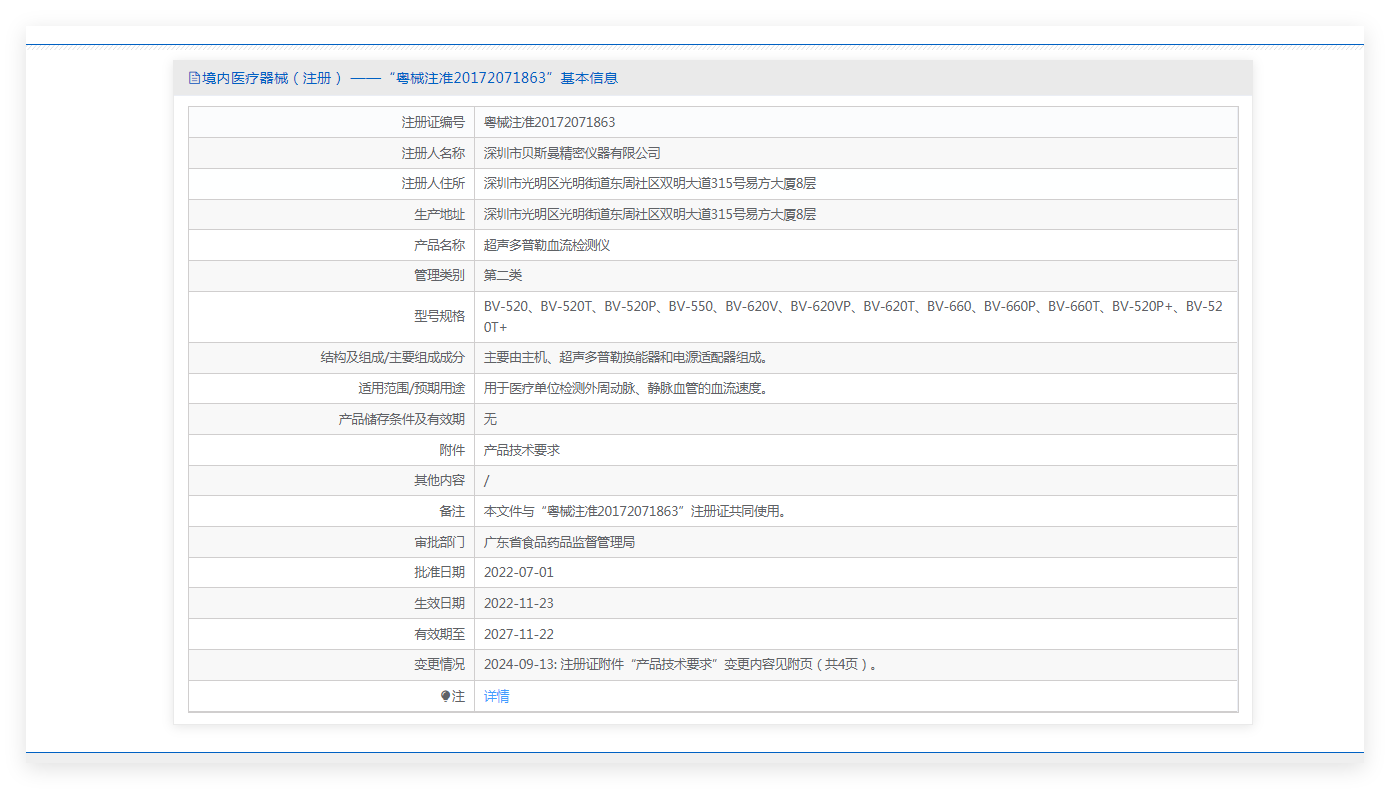Open the 详情 link
Image resolution: width=1390 pixels, height=789 pixels.
[497, 696]
